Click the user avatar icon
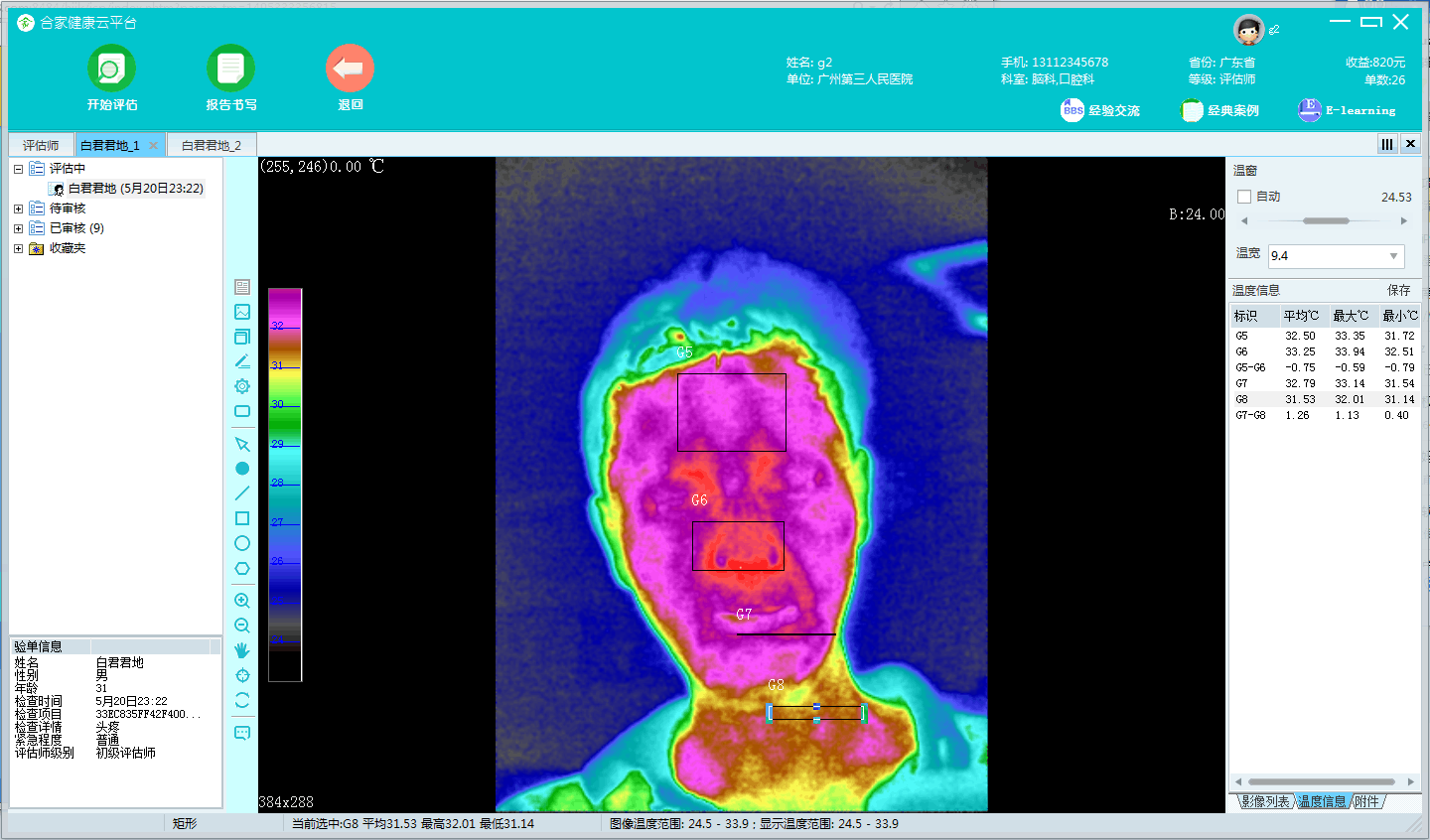 point(1248,30)
